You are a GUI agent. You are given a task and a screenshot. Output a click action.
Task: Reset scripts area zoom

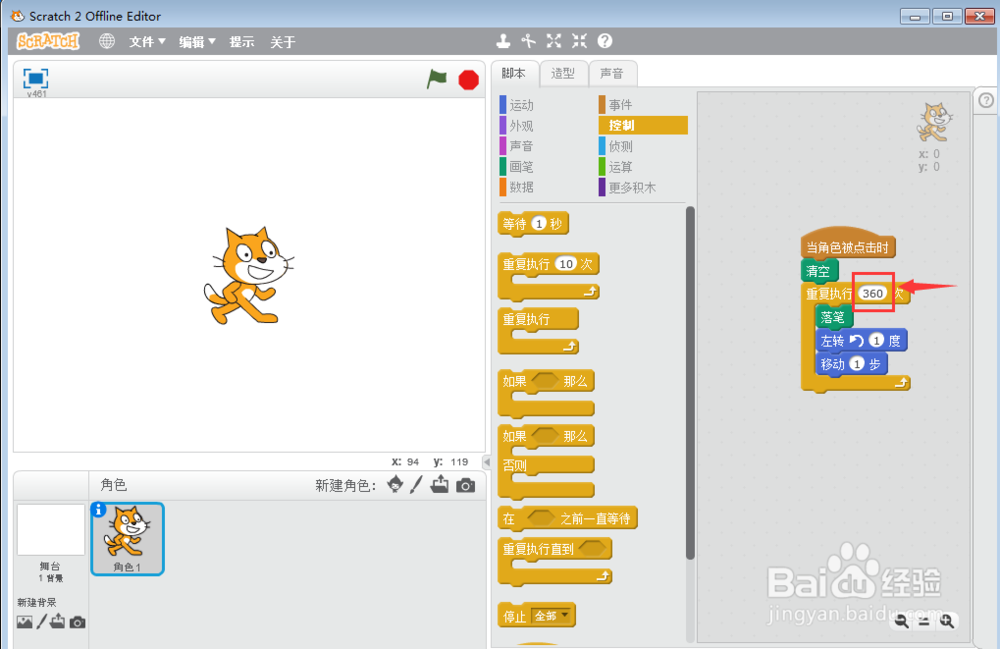[x=924, y=622]
